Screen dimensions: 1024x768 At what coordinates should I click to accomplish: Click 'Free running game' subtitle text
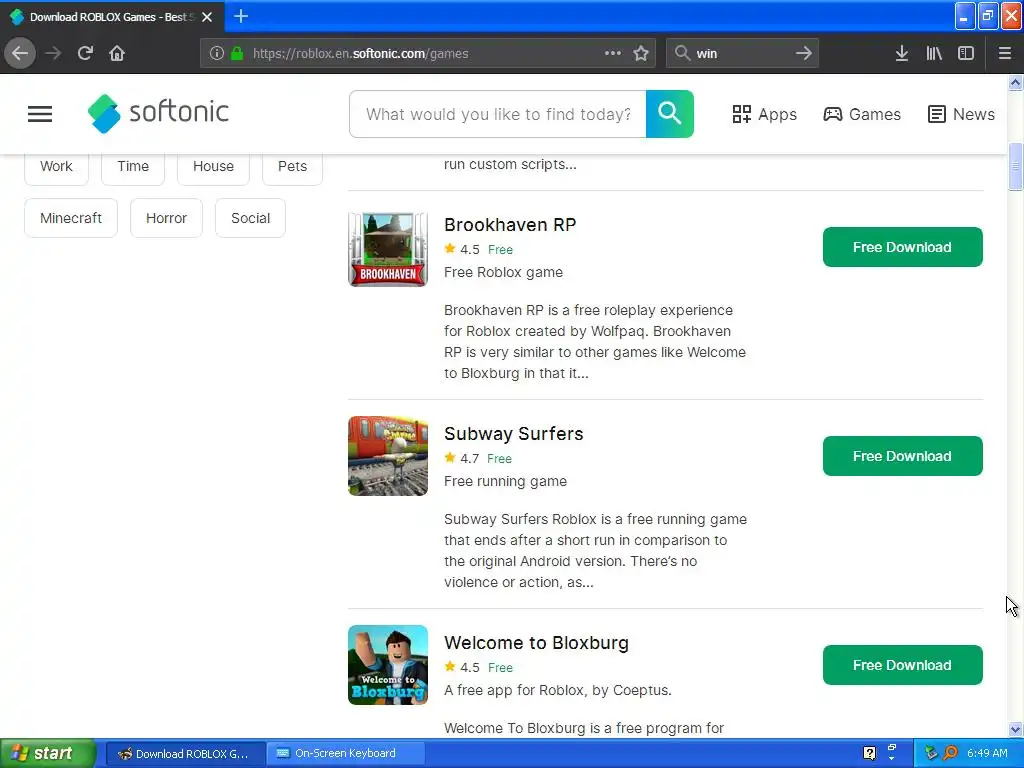point(505,481)
